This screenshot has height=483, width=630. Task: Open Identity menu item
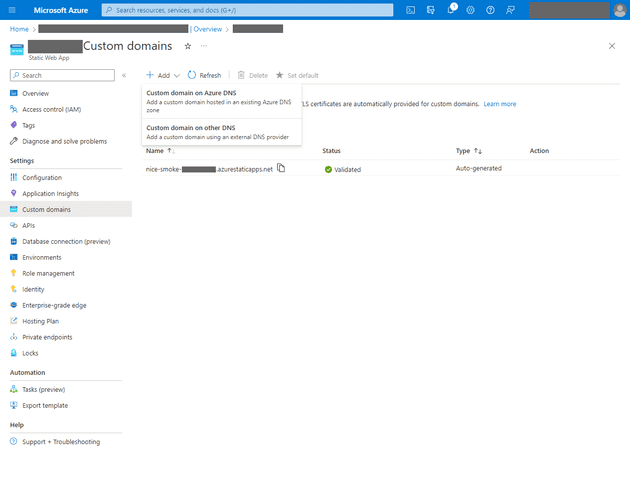[x=33, y=289]
